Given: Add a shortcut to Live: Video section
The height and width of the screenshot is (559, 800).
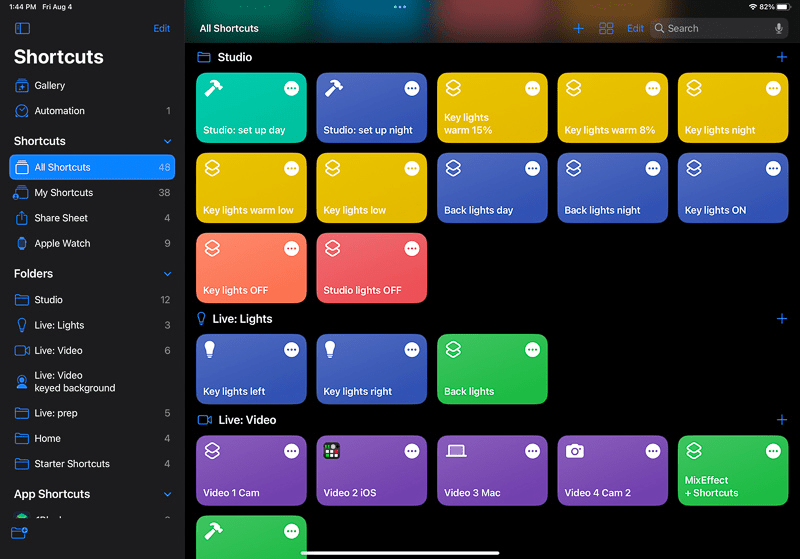Looking at the screenshot, I should click(782, 420).
